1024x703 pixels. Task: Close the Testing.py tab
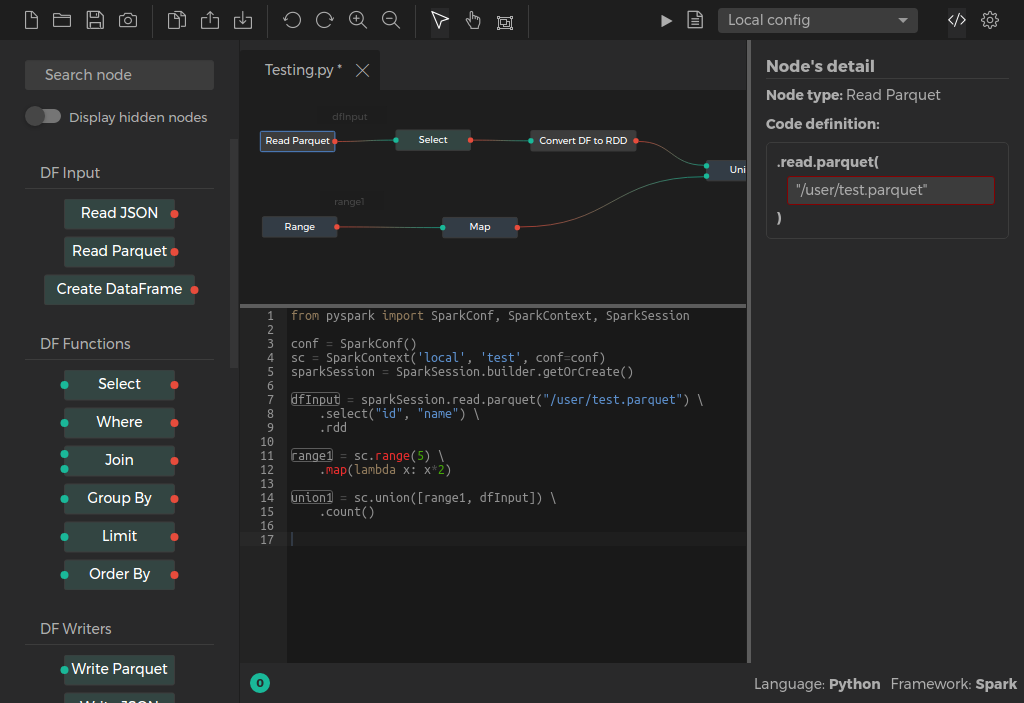click(363, 70)
